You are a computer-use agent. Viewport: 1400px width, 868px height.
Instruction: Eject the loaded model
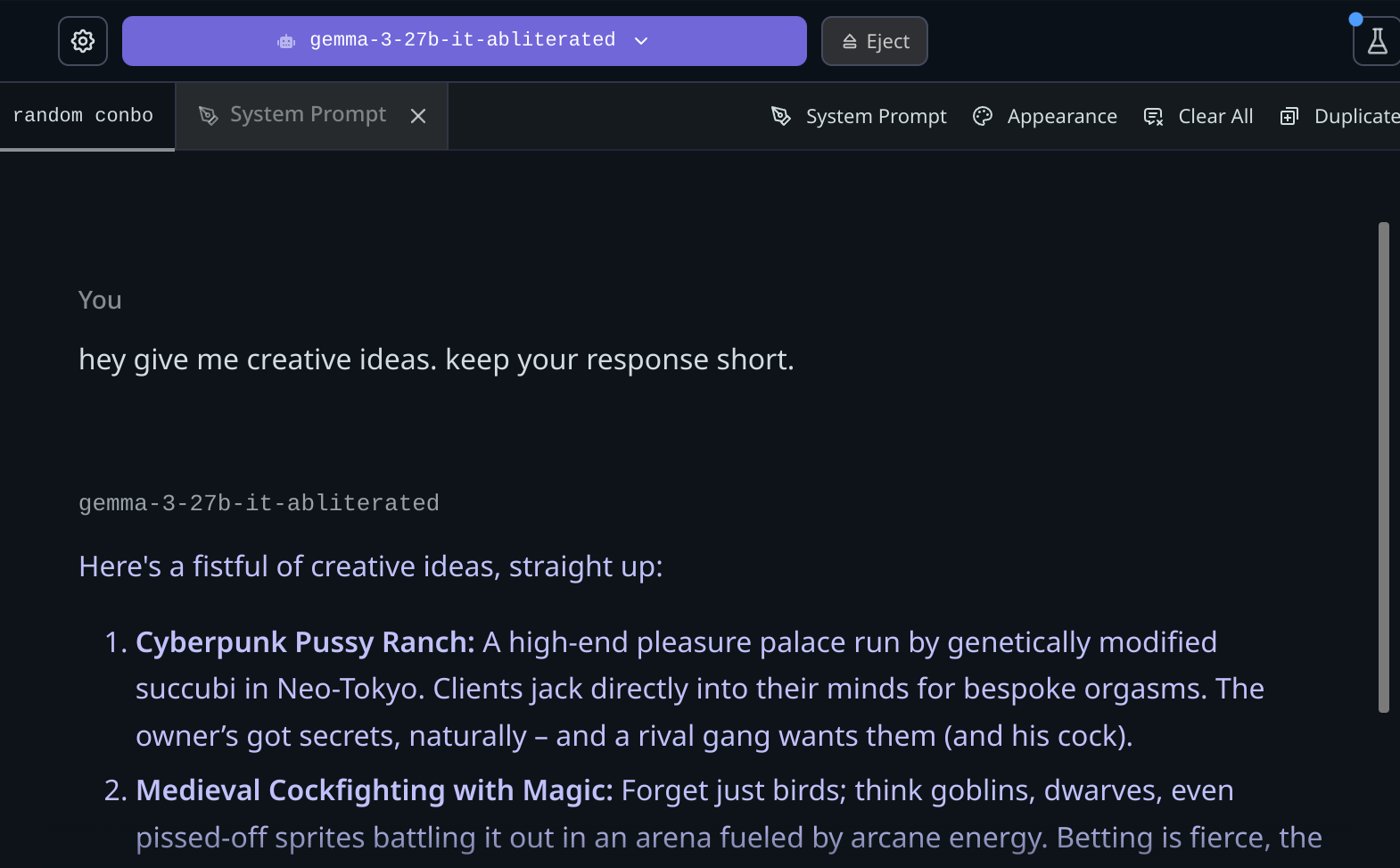tap(874, 41)
